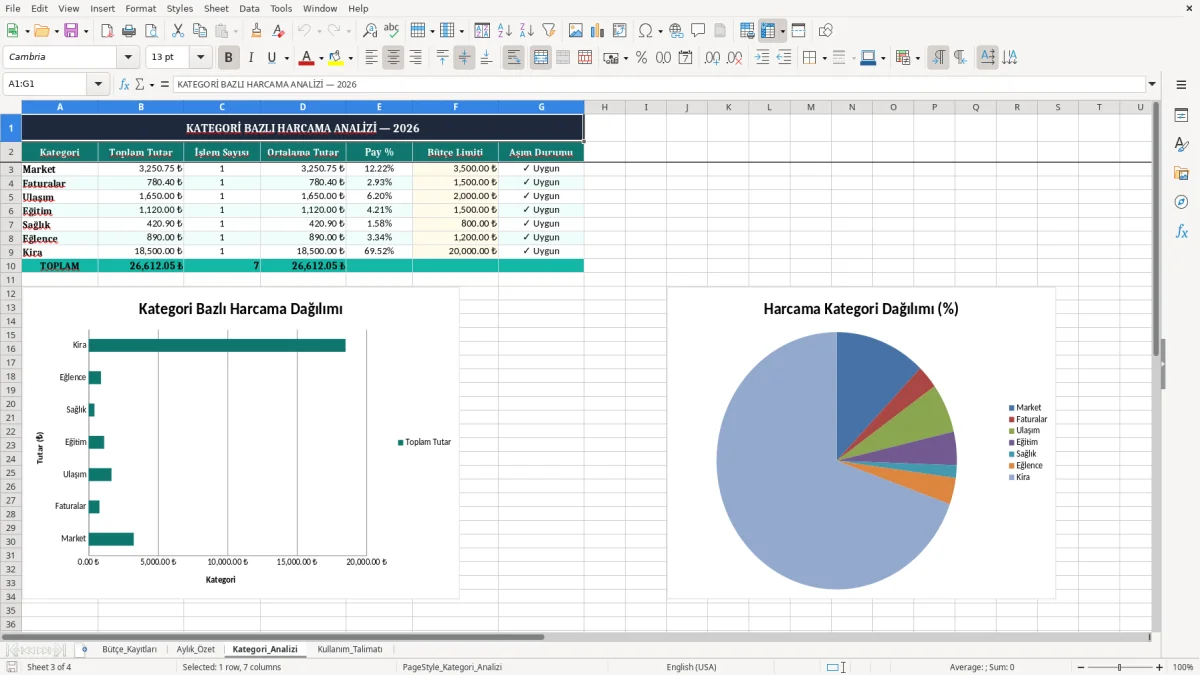
Task: Toggle Align Left
Action: click(371, 58)
